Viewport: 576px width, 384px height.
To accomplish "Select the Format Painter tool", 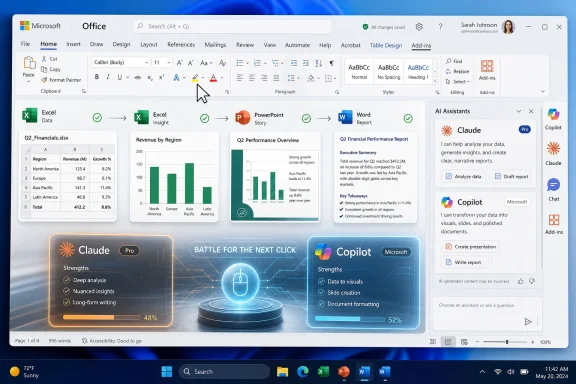I will tap(61, 80).
